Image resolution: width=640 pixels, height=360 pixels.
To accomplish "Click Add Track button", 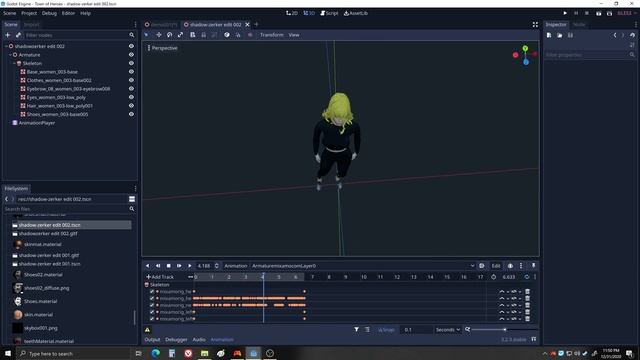I will pos(160,277).
